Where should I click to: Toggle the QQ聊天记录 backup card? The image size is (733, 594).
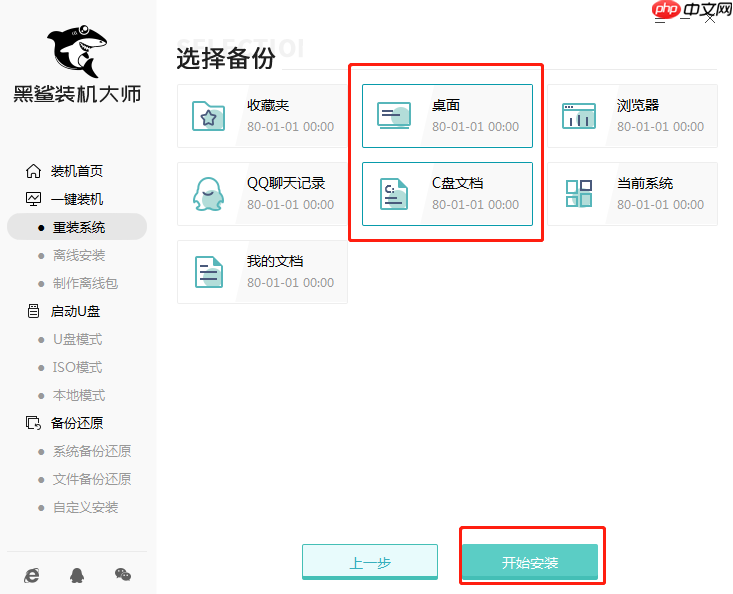[262, 194]
